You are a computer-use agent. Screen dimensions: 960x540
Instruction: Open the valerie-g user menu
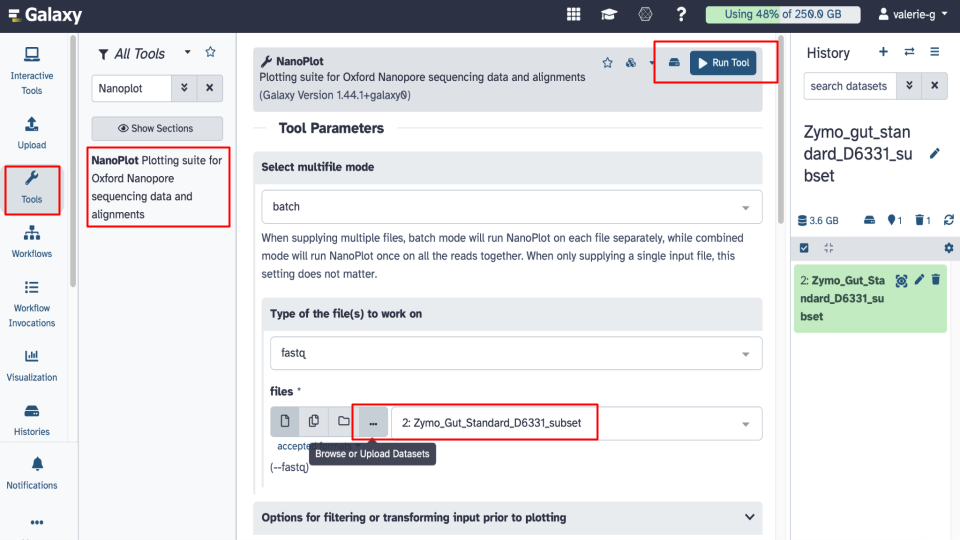912,15
